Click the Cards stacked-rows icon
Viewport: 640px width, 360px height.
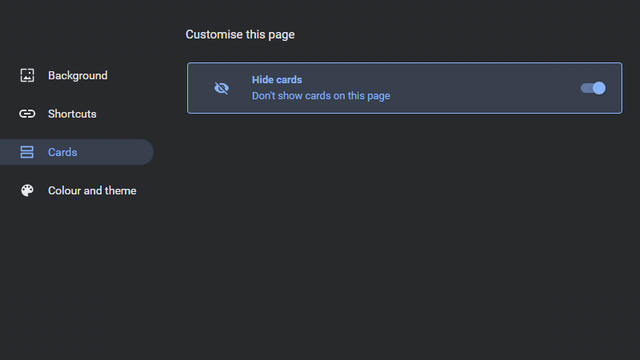[x=27, y=152]
